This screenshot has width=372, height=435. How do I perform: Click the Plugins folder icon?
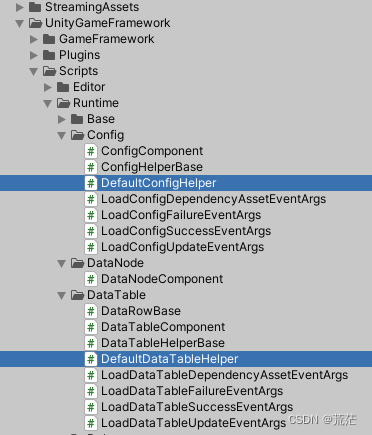tap(49, 55)
